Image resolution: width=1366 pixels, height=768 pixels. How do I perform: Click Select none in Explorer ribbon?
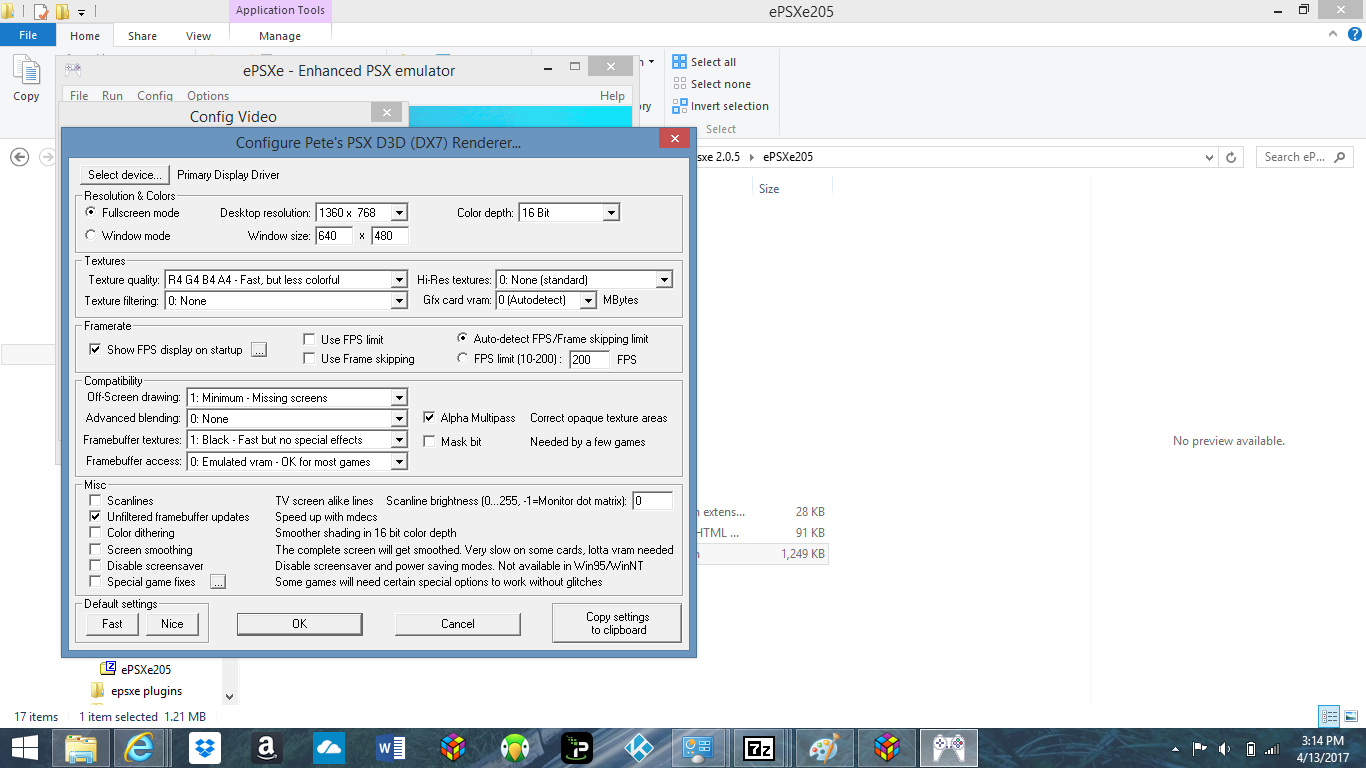pyautogui.click(x=711, y=84)
